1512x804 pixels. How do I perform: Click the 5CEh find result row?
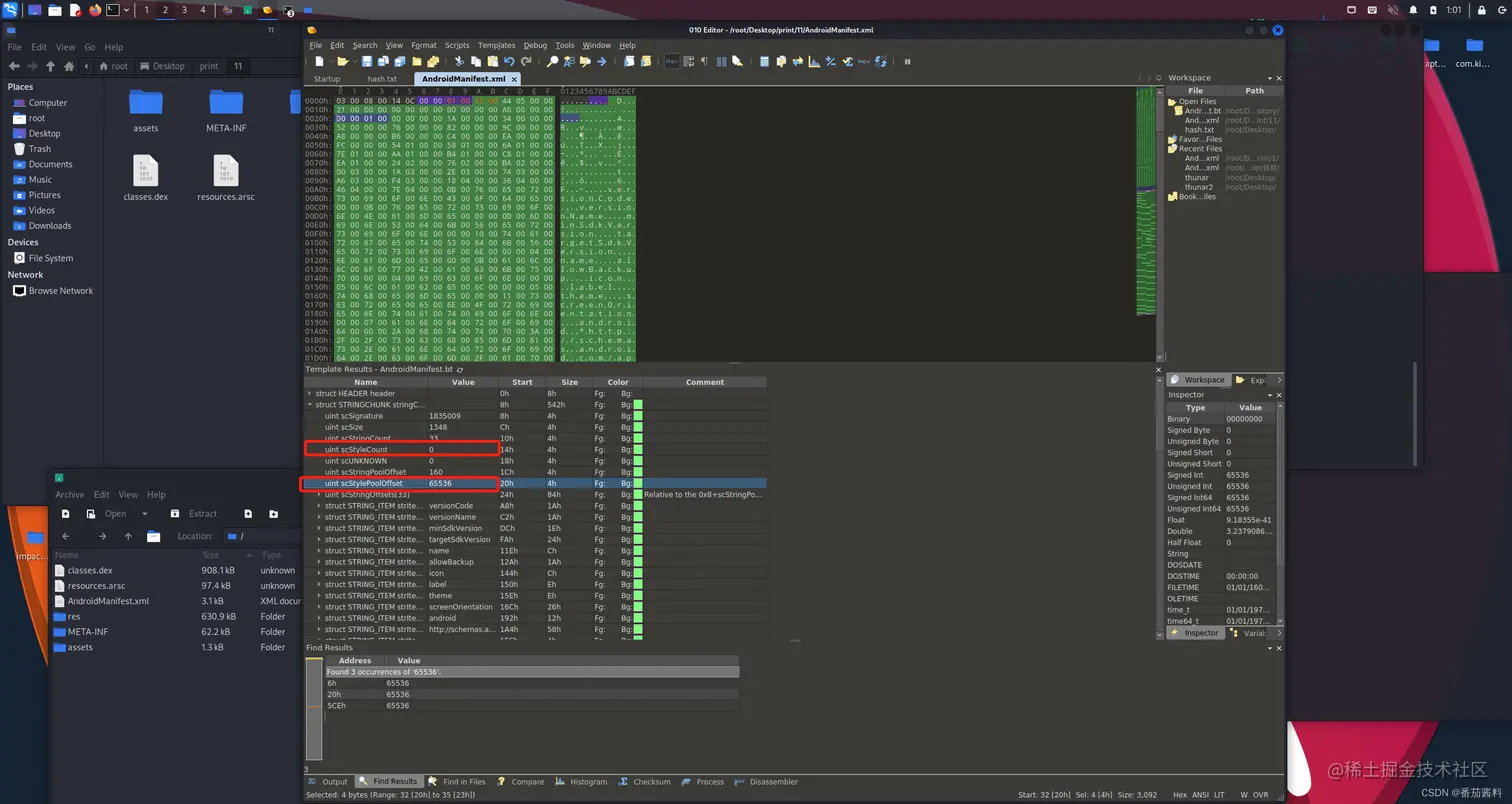coord(532,705)
